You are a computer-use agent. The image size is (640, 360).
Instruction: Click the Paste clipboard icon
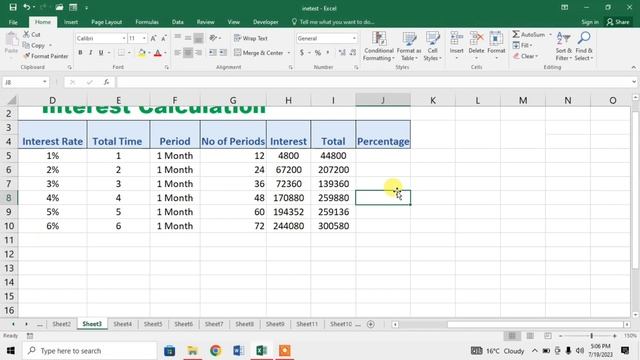point(11,40)
